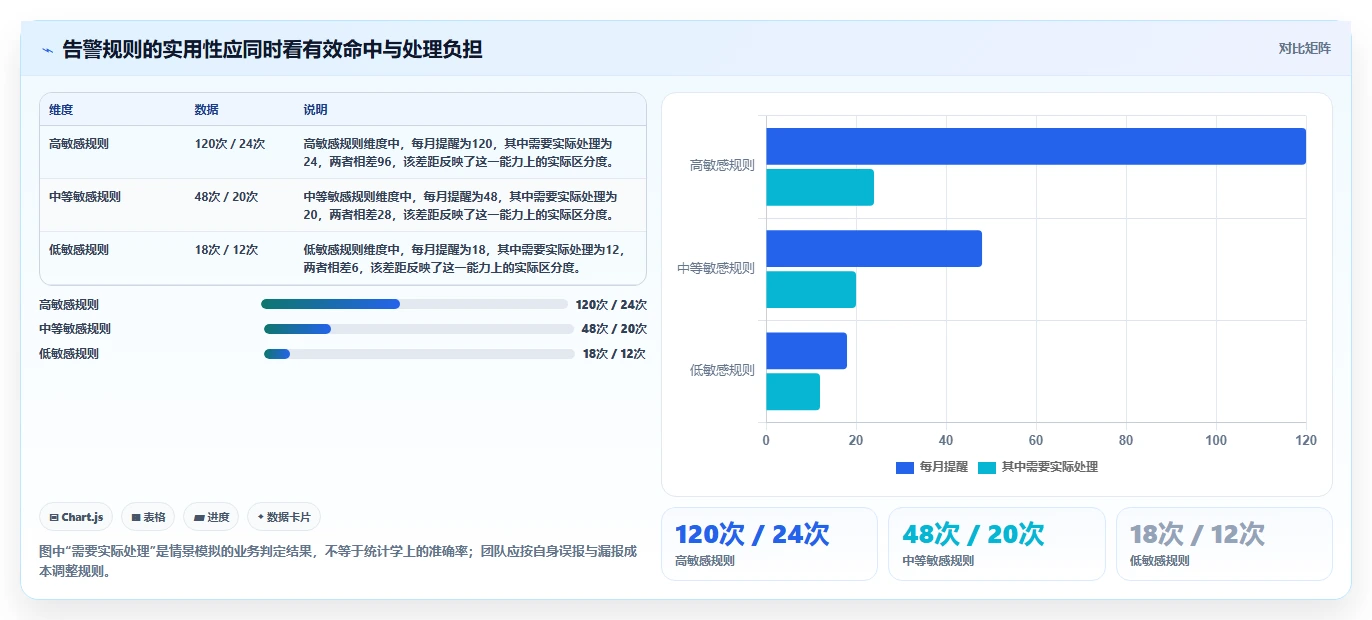Select the Chart.js tag chip
Viewport: 1372px width, 620px height.
click(77, 517)
